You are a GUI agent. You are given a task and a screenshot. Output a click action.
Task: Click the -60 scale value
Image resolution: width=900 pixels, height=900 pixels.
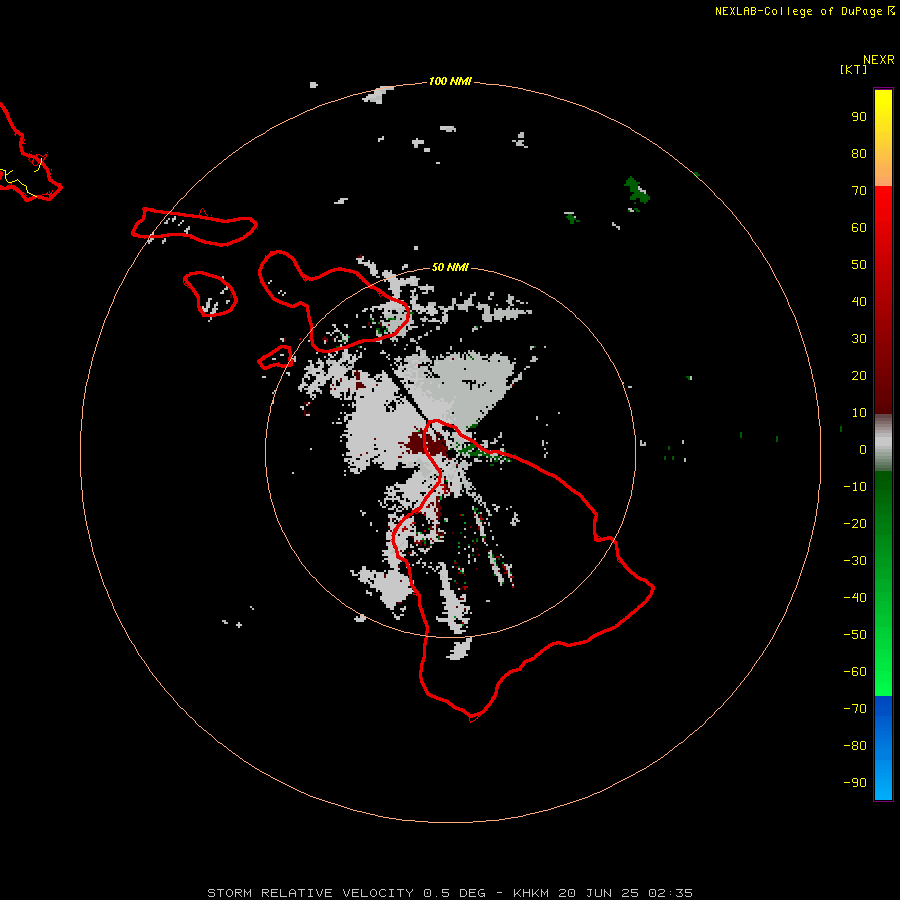click(x=855, y=672)
